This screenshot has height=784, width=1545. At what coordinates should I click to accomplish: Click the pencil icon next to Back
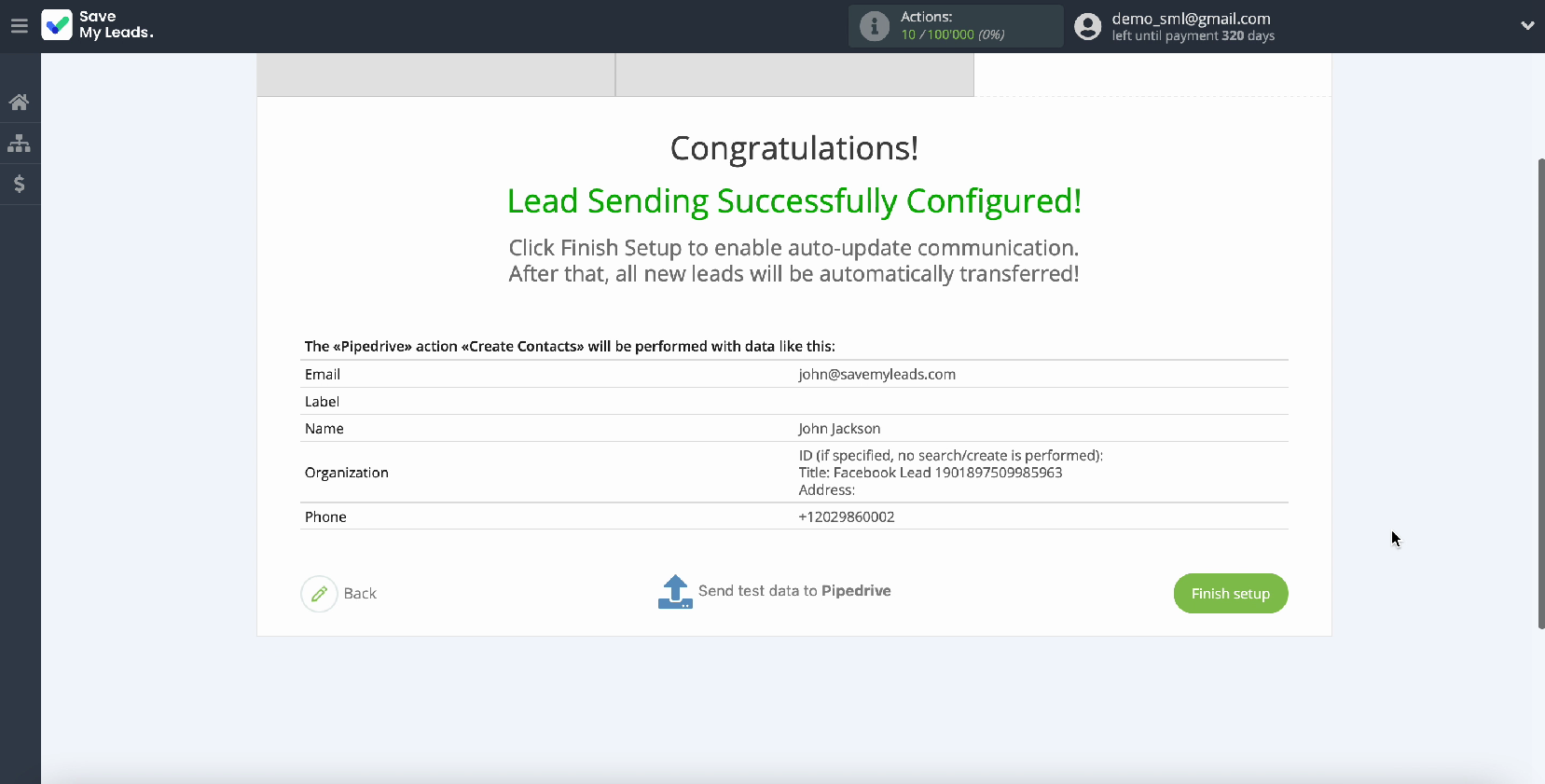point(319,594)
